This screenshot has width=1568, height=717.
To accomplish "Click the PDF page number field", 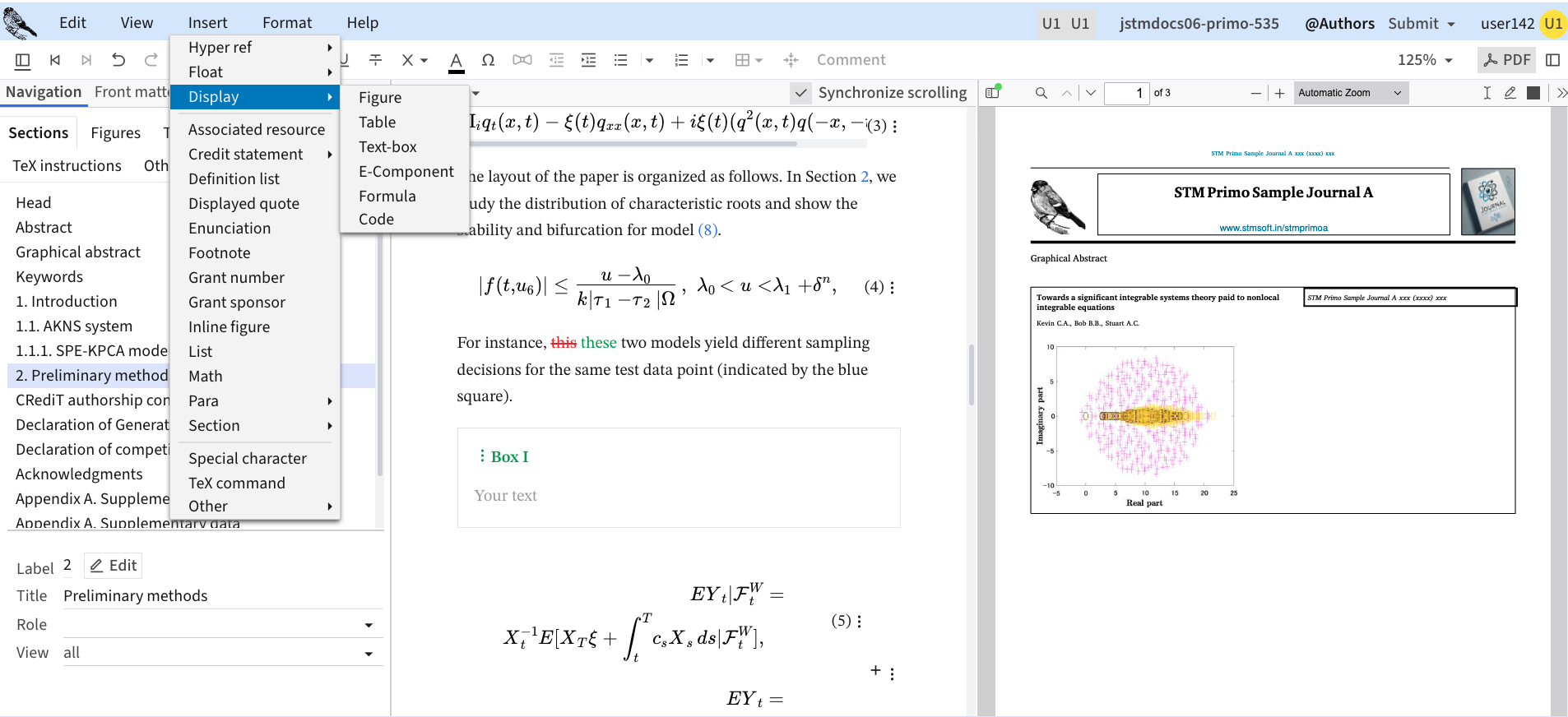I will pyautogui.click(x=1125, y=93).
